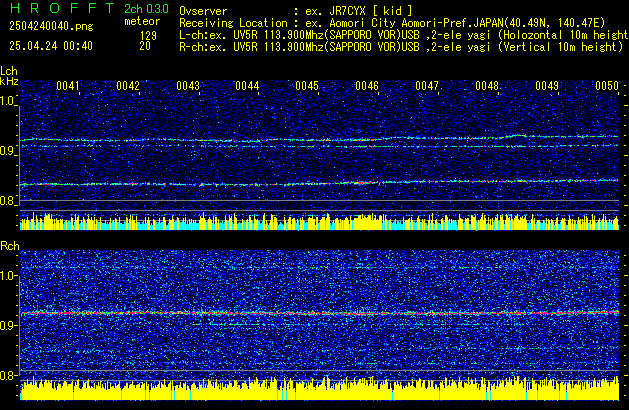This screenshot has width=629, height=410.
Task: Click the 0044 time marker
Action: coord(247,86)
